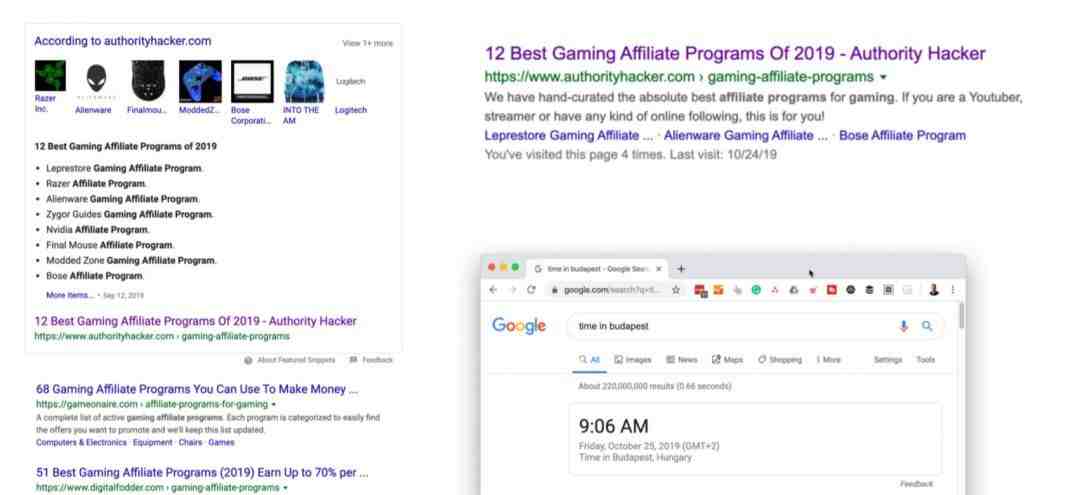The width and height of the screenshot is (1080, 495).
Task: Click the 'time in budapest' search field
Action: 734,326
